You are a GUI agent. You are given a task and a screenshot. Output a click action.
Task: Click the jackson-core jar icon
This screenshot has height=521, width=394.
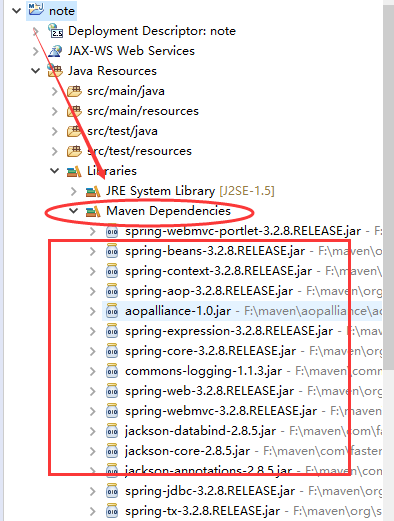[x=112, y=451]
